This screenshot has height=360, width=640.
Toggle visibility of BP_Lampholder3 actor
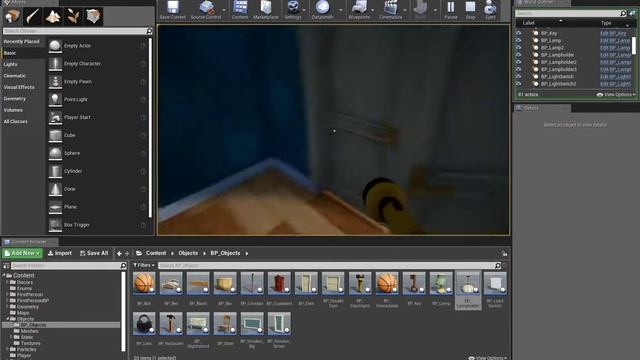point(519,69)
